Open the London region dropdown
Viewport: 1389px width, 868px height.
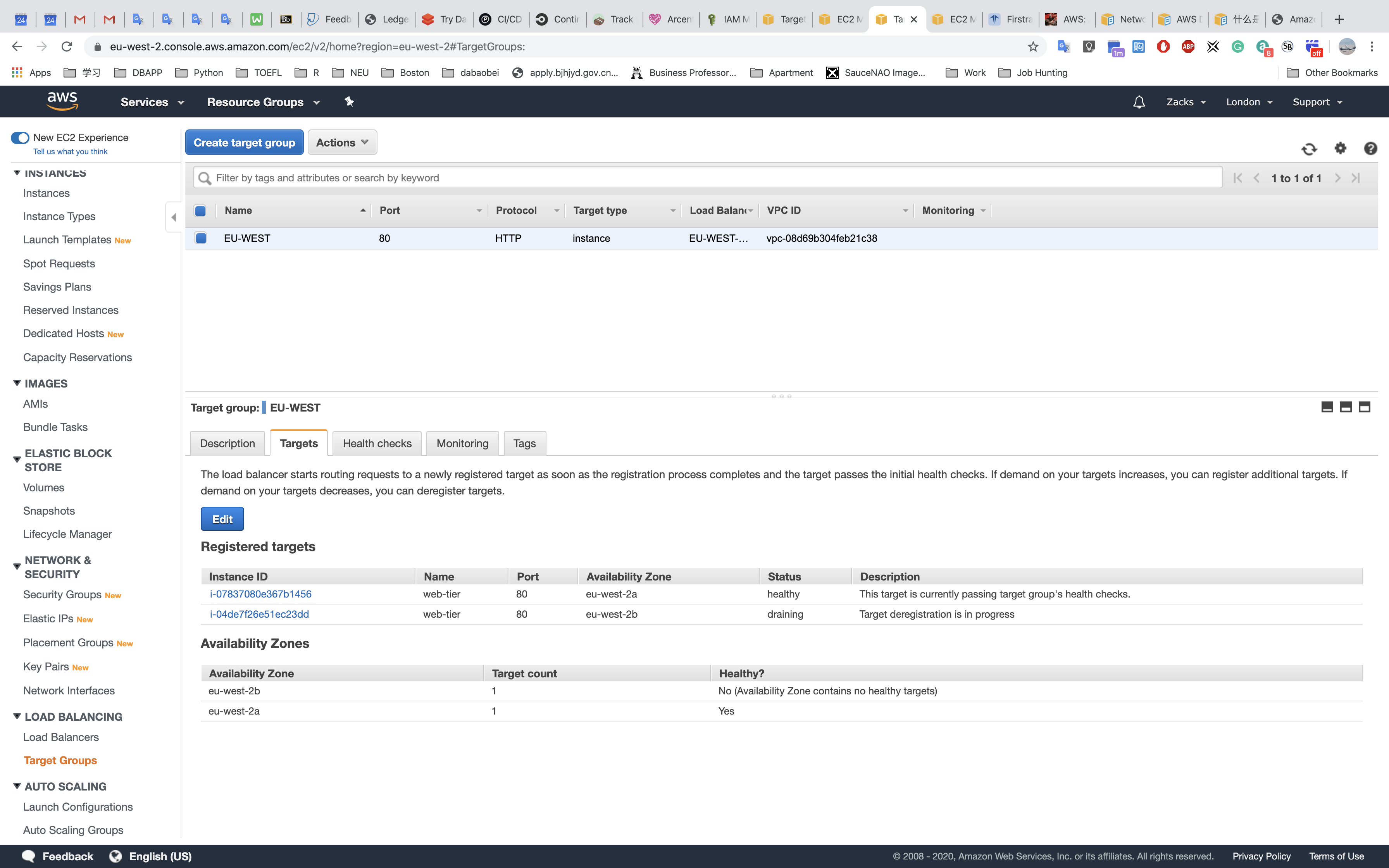pyautogui.click(x=1249, y=102)
